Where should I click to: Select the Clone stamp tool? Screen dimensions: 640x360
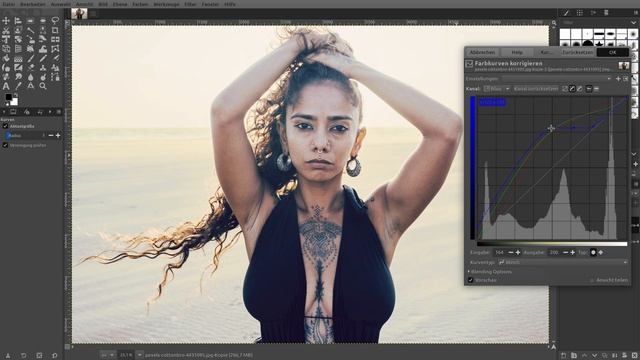click(42, 68)
